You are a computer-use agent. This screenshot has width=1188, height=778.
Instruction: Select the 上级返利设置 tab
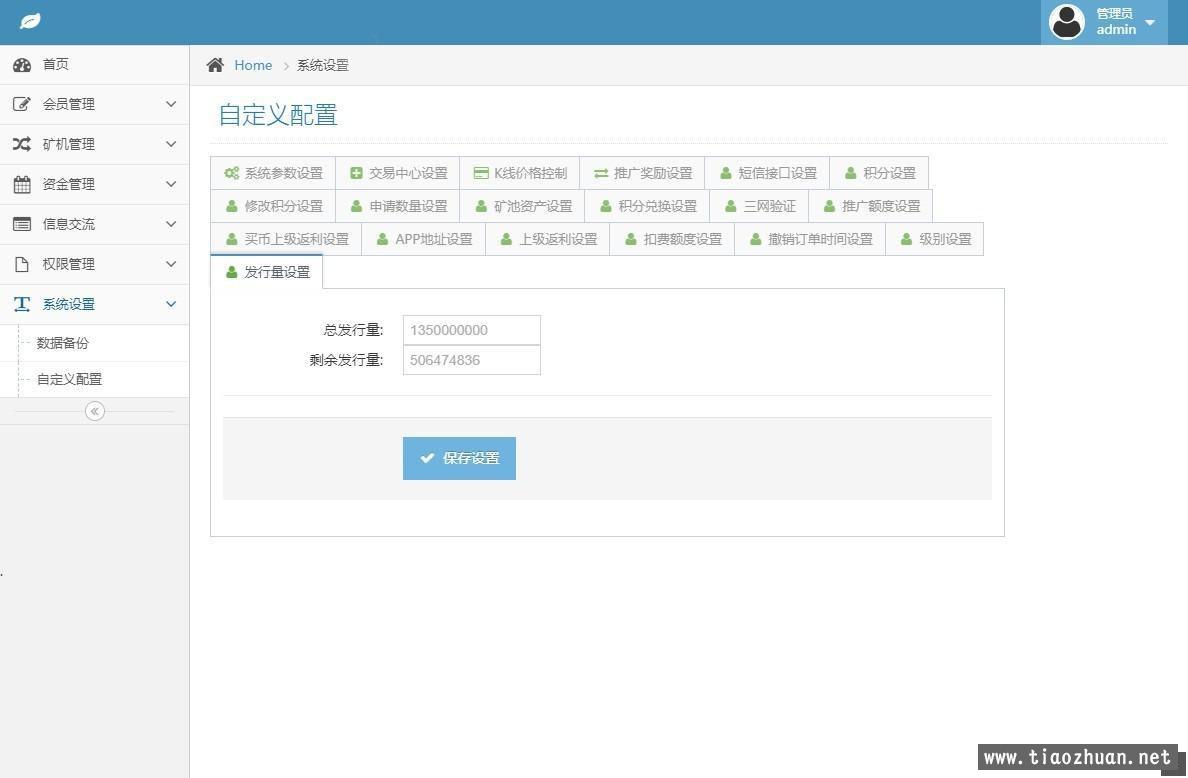click(548, 239)
